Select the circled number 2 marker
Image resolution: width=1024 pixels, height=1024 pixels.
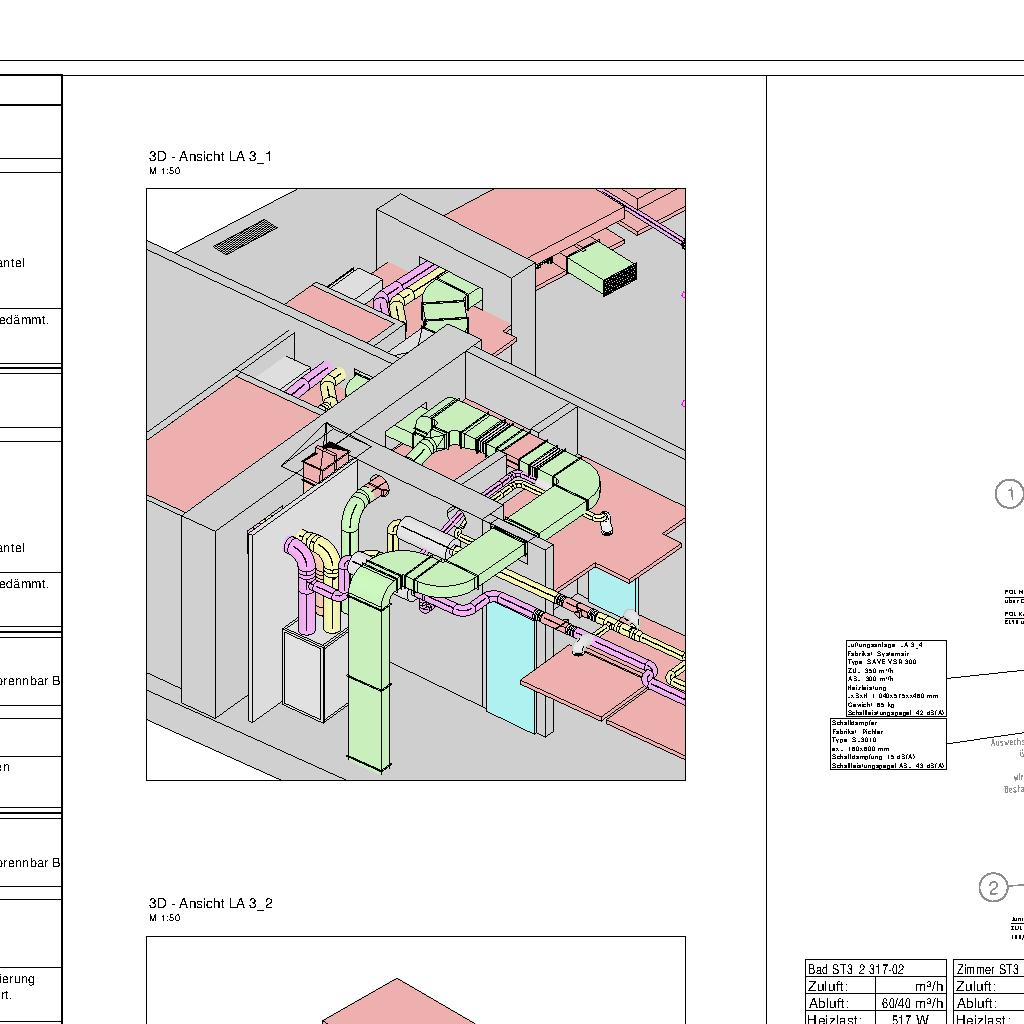pyautogui.click(x=992, y=888)
